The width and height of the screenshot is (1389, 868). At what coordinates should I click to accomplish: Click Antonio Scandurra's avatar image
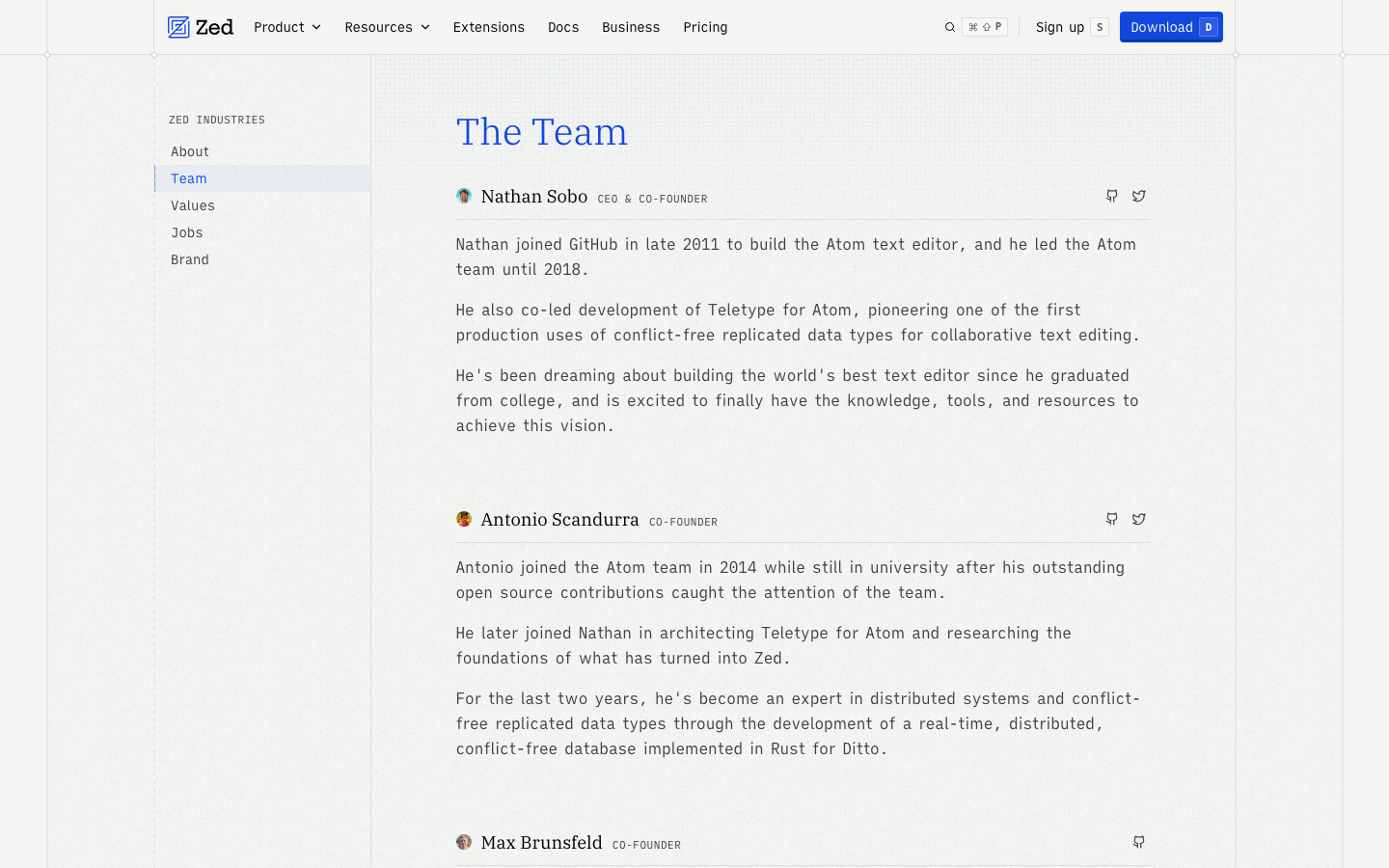(464, 519)
